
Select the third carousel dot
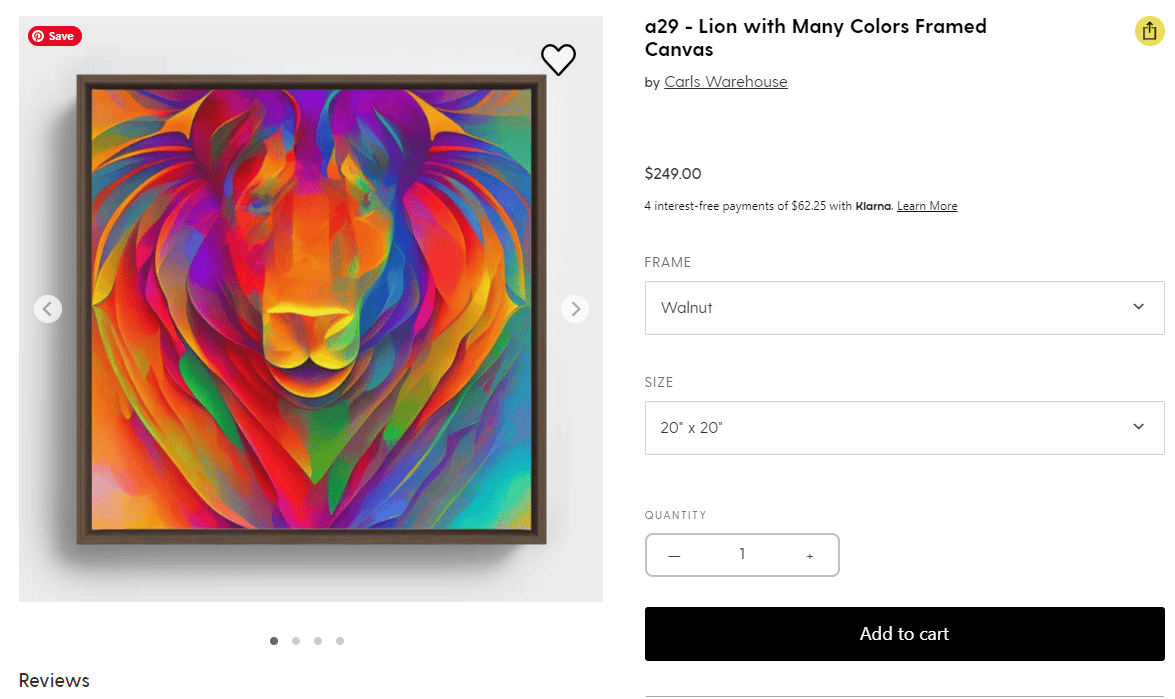click(x=318, y=641)
